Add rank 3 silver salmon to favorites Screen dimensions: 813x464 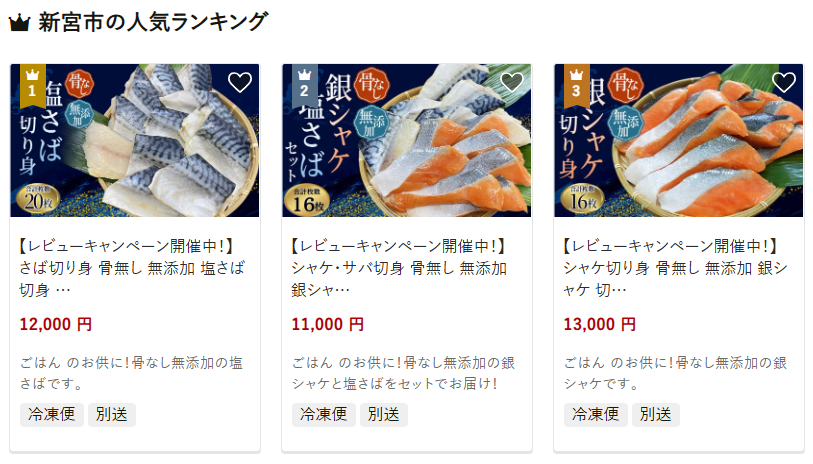point(783,82)
